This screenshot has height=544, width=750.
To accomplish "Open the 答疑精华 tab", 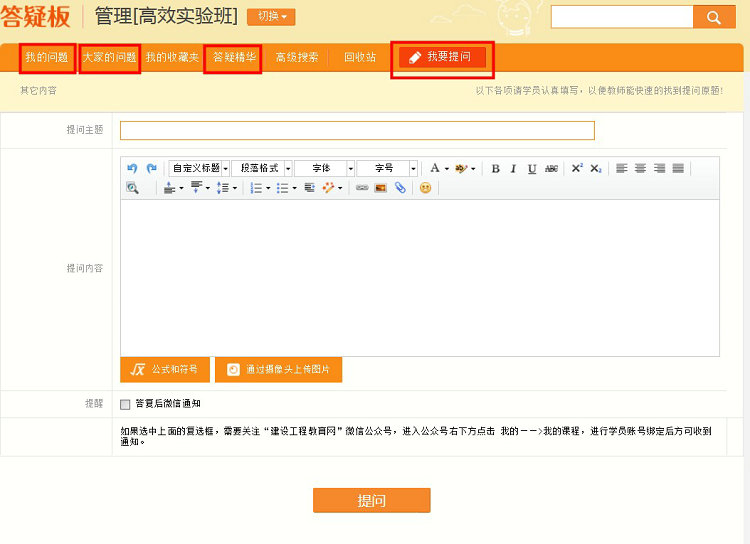I will click(x=233, y=58).
